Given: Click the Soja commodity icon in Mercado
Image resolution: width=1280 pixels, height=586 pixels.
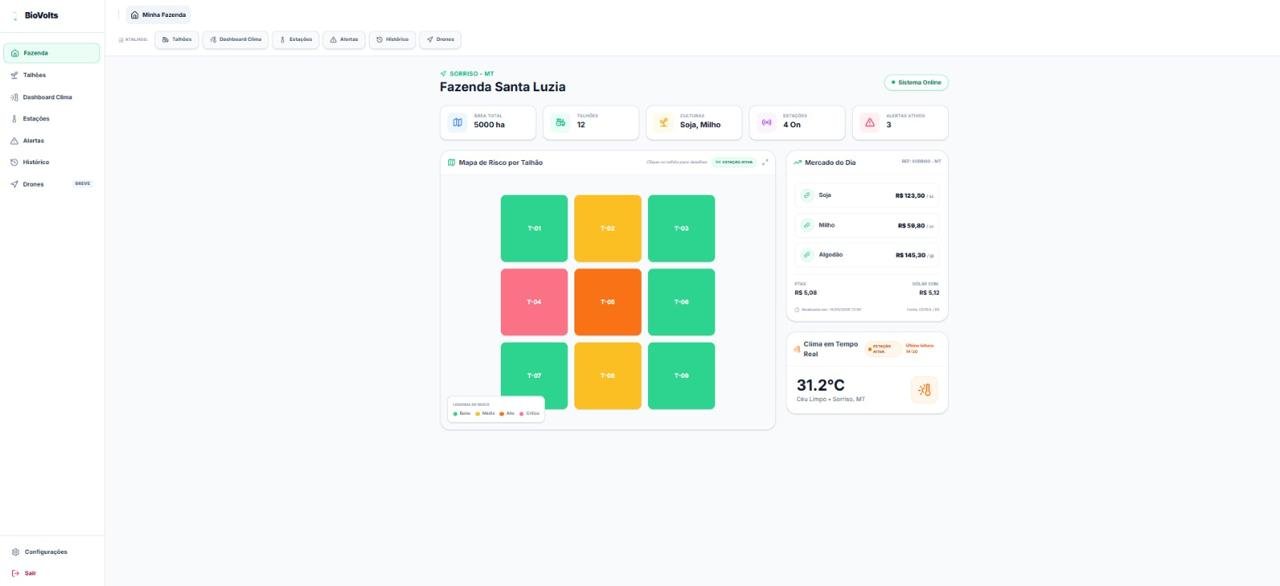Looking at the screenshot, I should pyautogui.click(x=807, y=195).
